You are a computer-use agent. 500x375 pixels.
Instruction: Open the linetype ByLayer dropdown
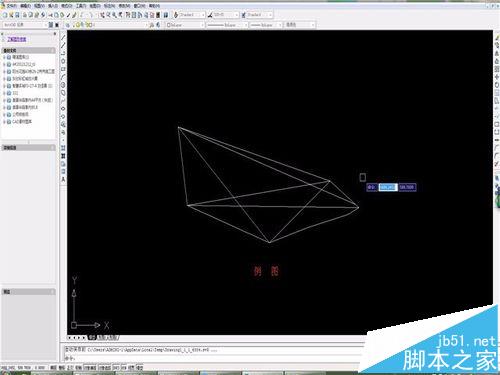[x=227, y=25]
